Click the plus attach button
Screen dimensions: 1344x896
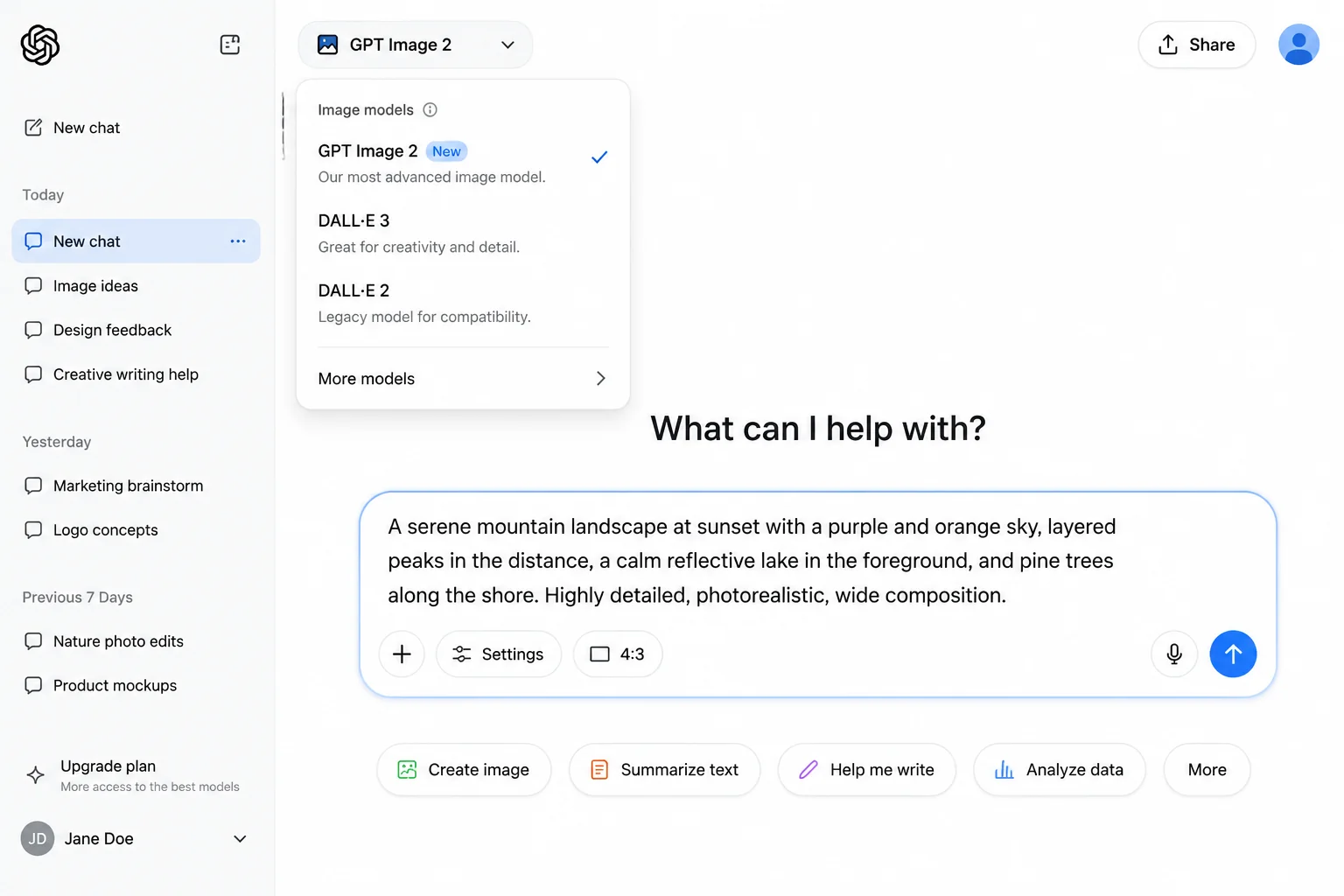[402, 654]
